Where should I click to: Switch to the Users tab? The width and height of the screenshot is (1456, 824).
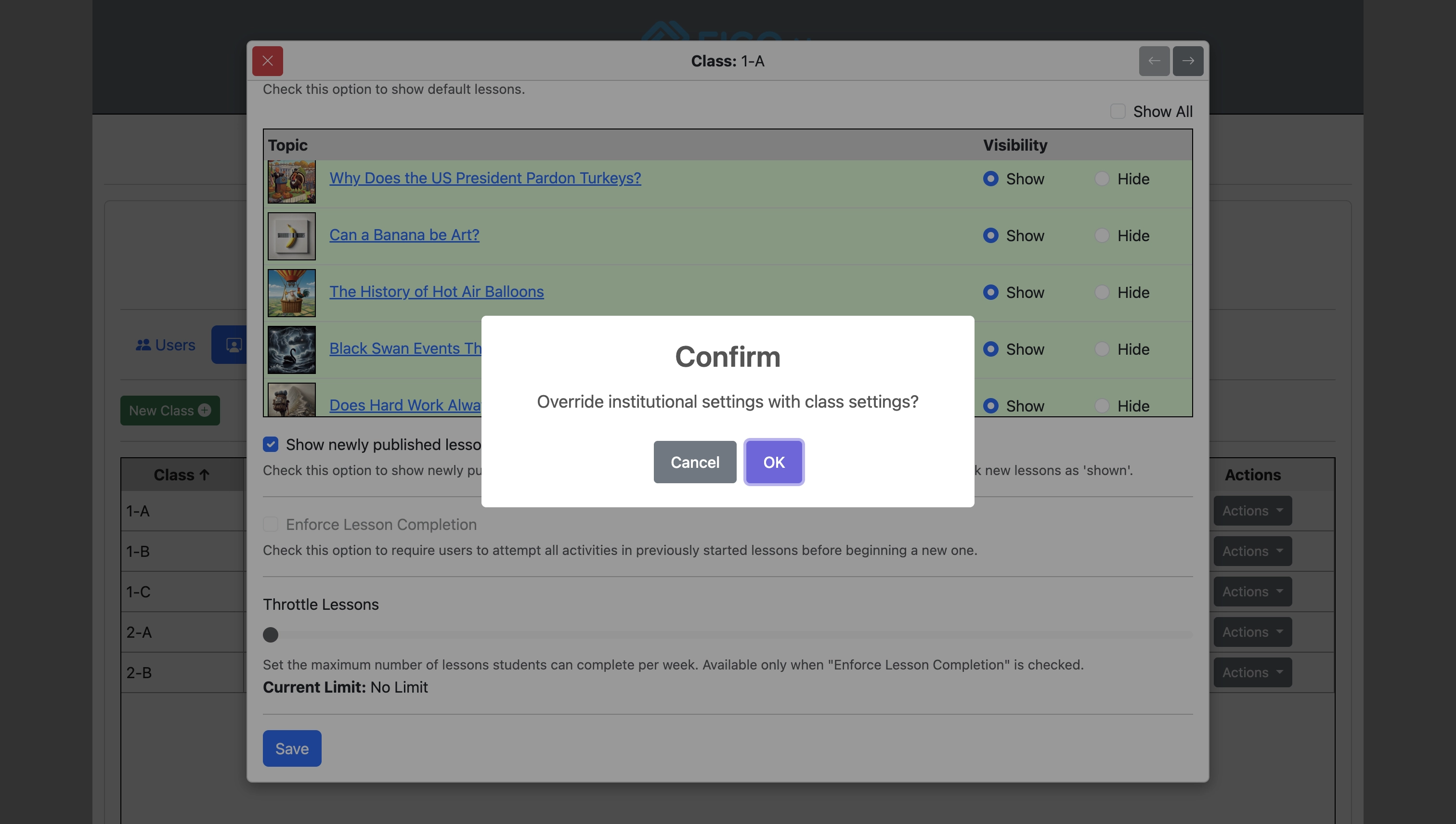[165, 345]
